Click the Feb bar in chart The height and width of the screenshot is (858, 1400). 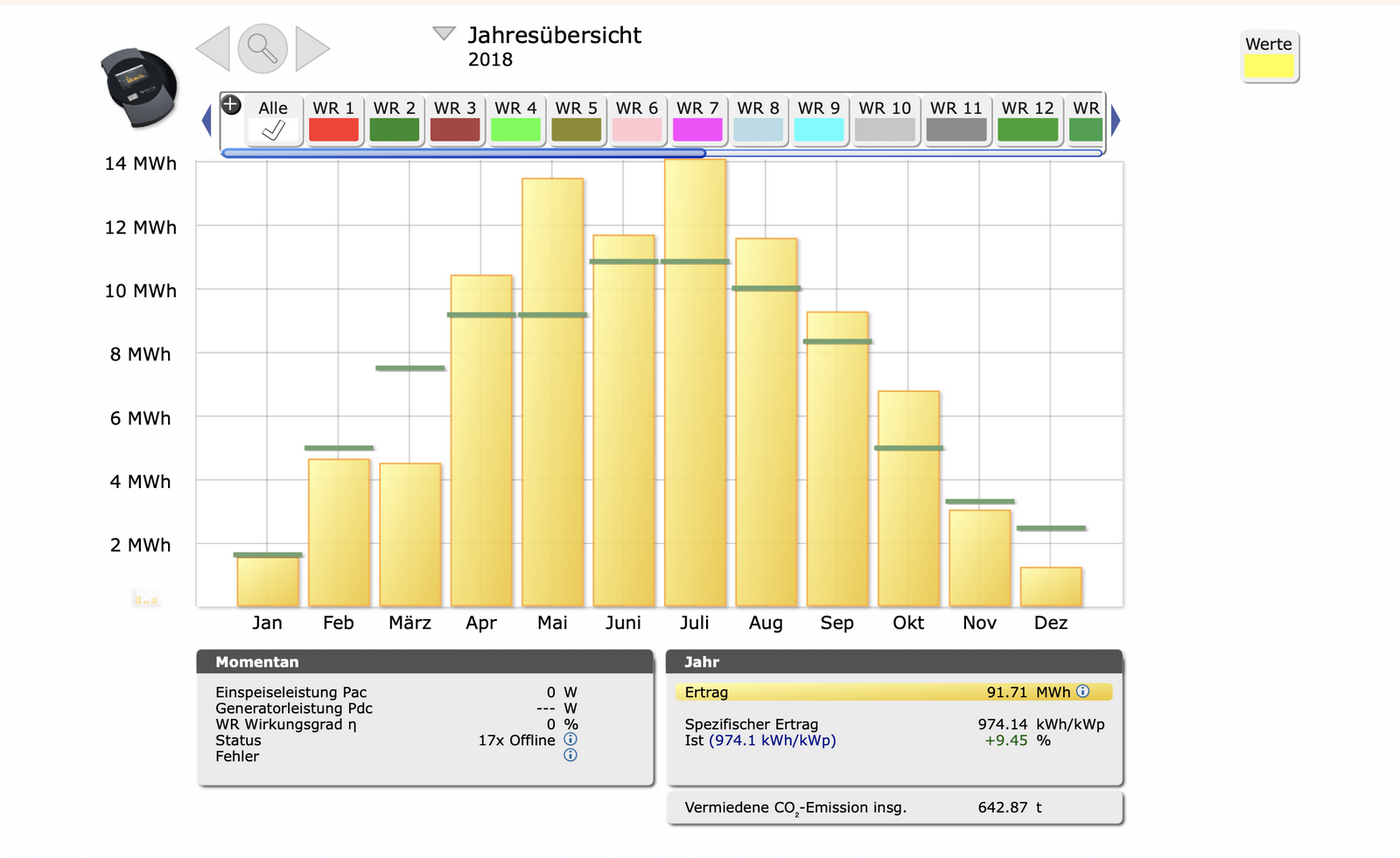339,533
